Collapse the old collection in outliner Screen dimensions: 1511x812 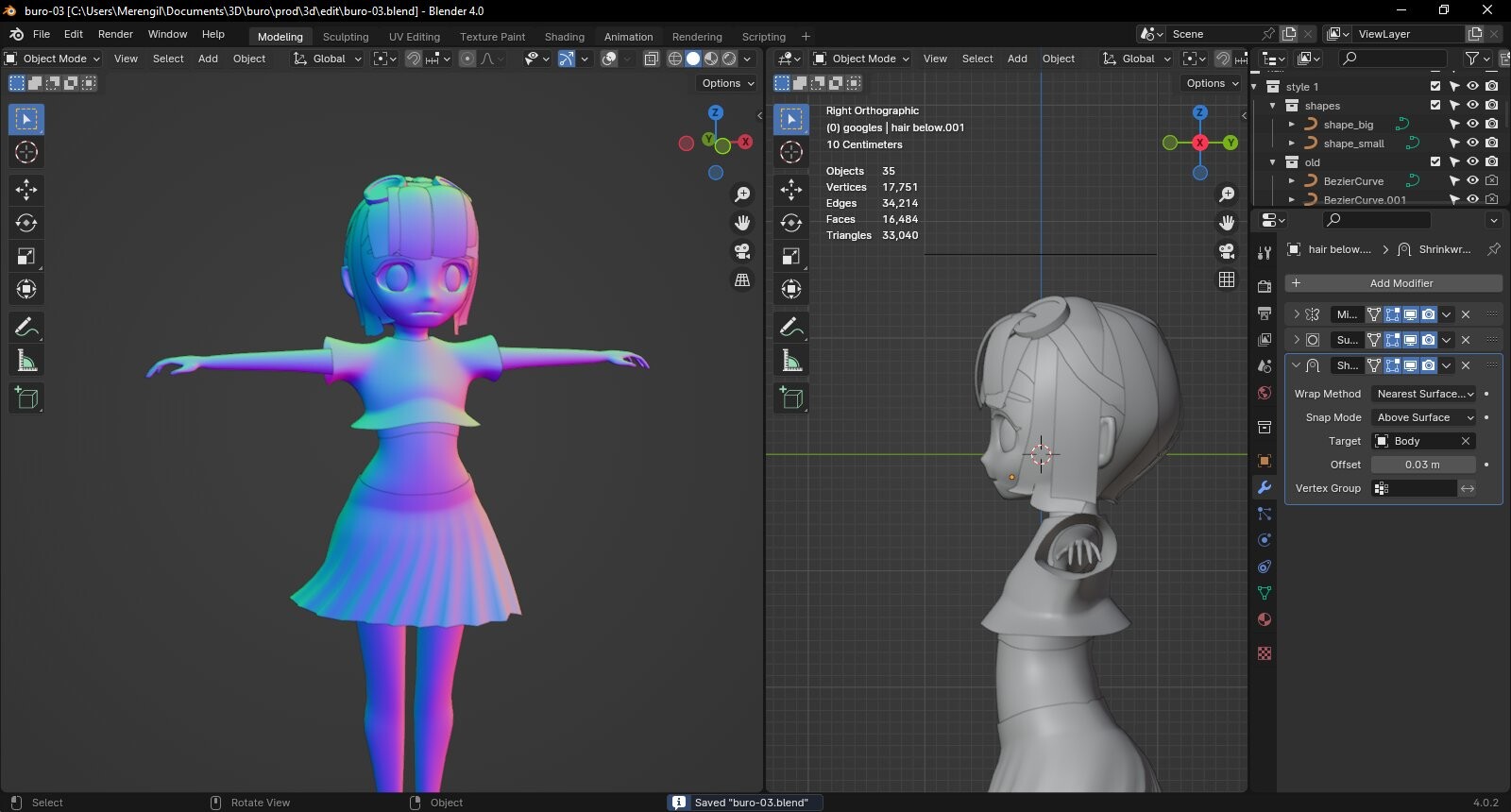coord(1273,161)
